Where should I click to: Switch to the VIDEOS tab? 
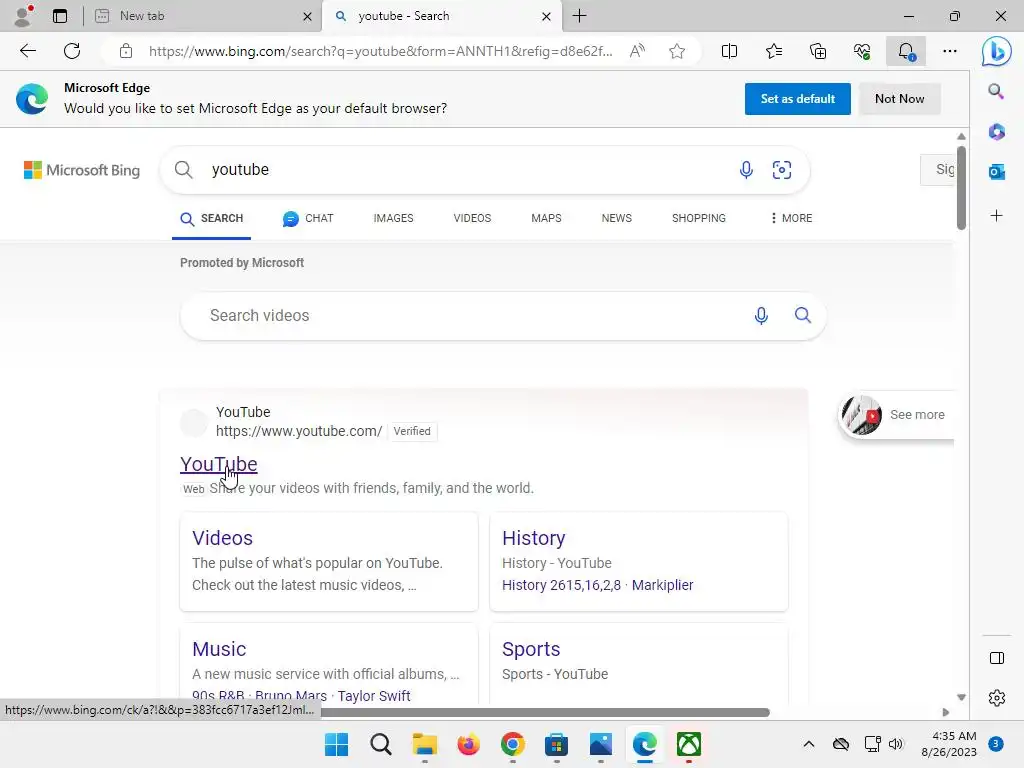tap(472, 218)
